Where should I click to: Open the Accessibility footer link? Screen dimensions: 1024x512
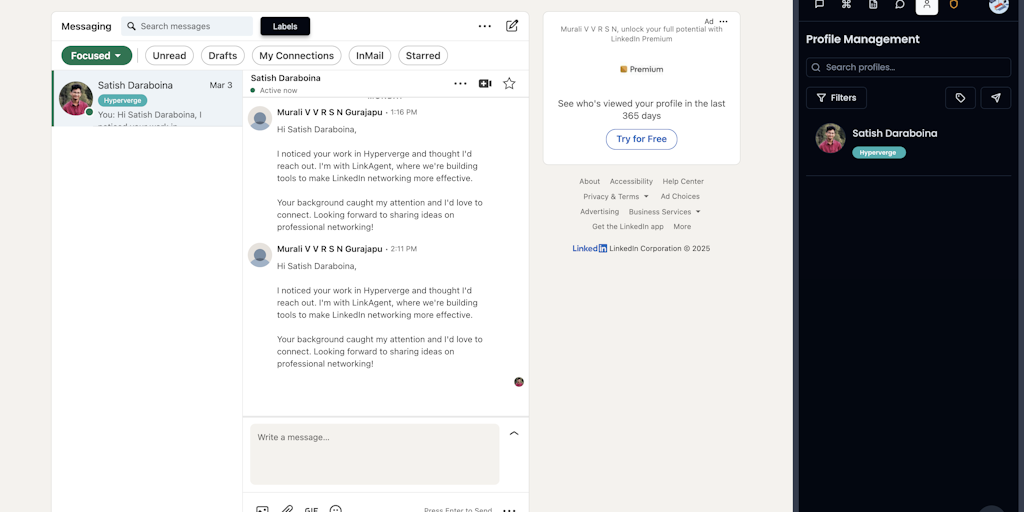(x=632, y=182)
